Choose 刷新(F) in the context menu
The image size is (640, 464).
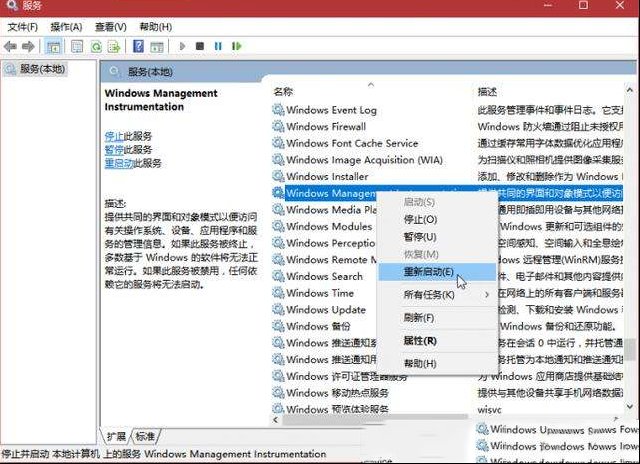[437, 317]
